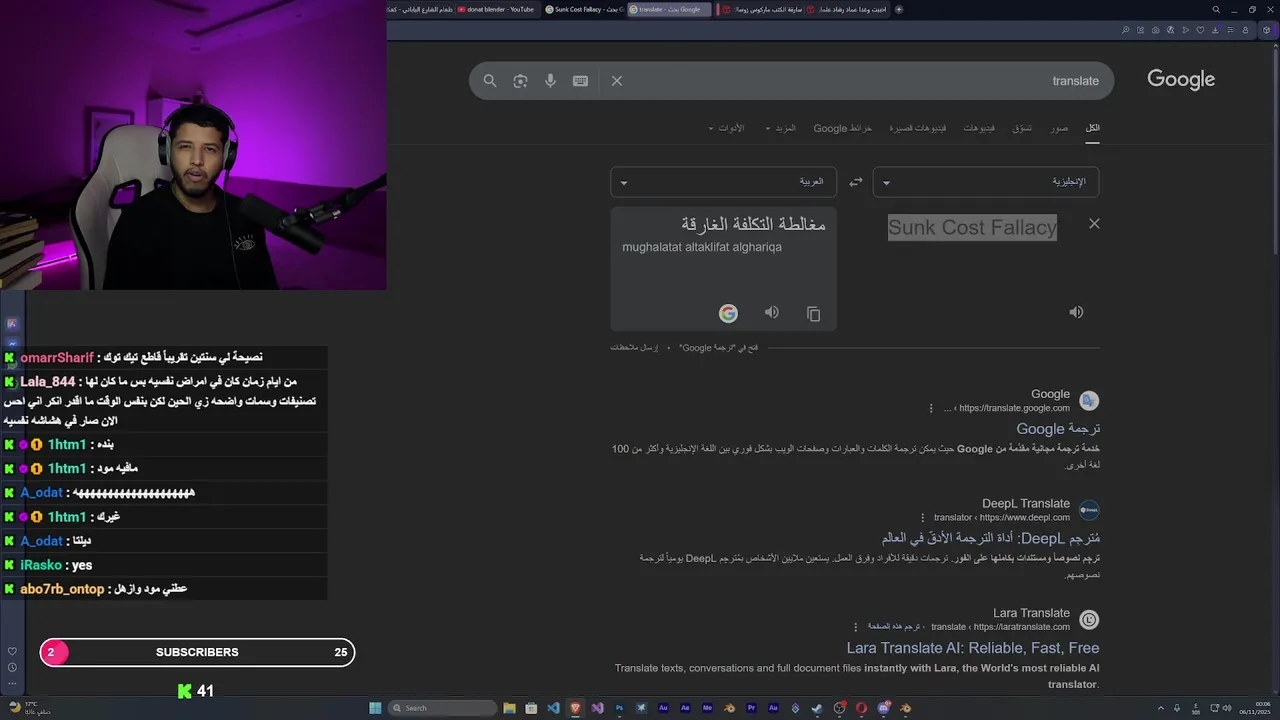Open Visual Studio Code from taskbar
This screenshot has height=720, width=1280.
pos(553,708)
